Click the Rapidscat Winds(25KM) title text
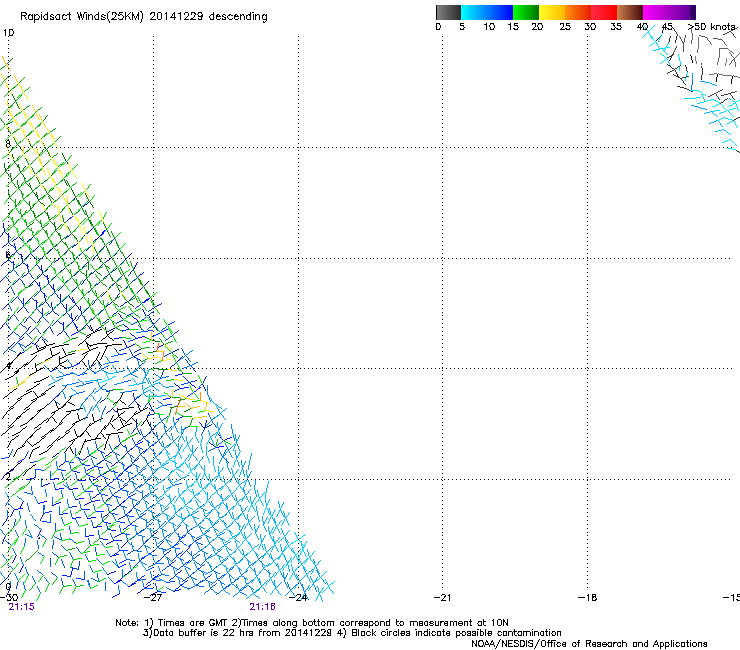 143,17
